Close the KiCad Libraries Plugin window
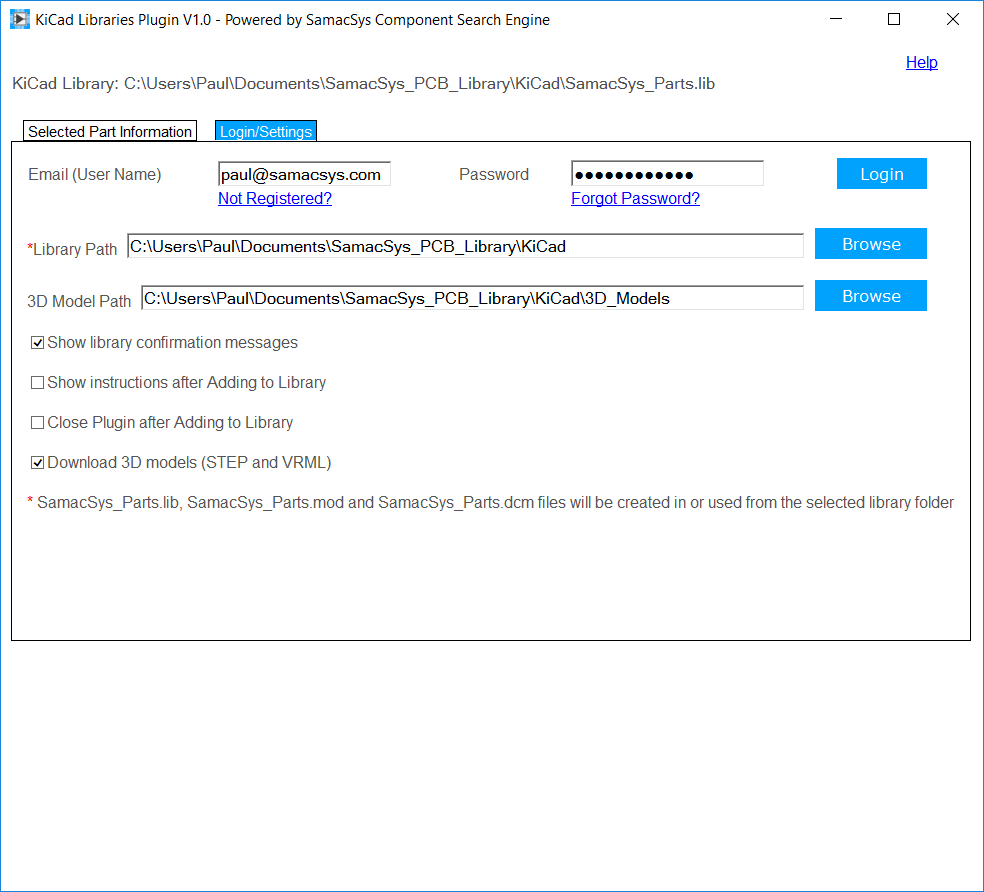This screenshot has width=984, height=892. tap(953, 19)
